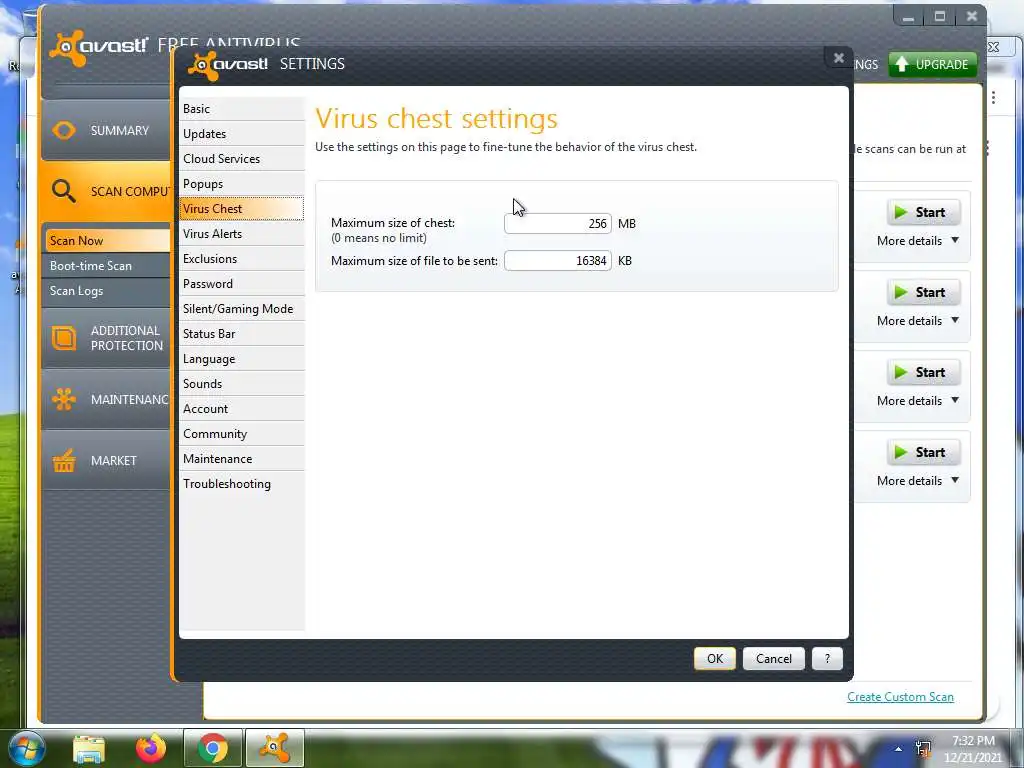Click the third Start scan button
The width and height of the screenshot is (1024, 768).
click(x=923, y=372)
